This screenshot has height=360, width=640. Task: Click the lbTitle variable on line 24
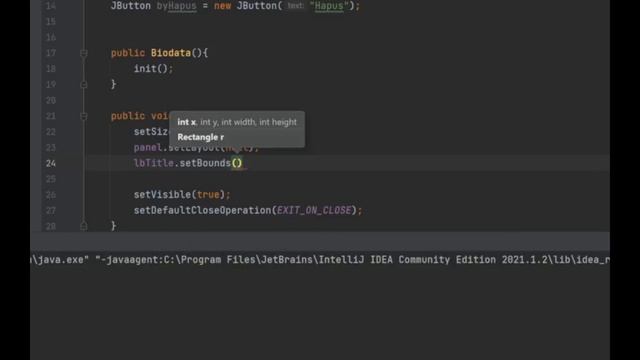click(153, 163)
